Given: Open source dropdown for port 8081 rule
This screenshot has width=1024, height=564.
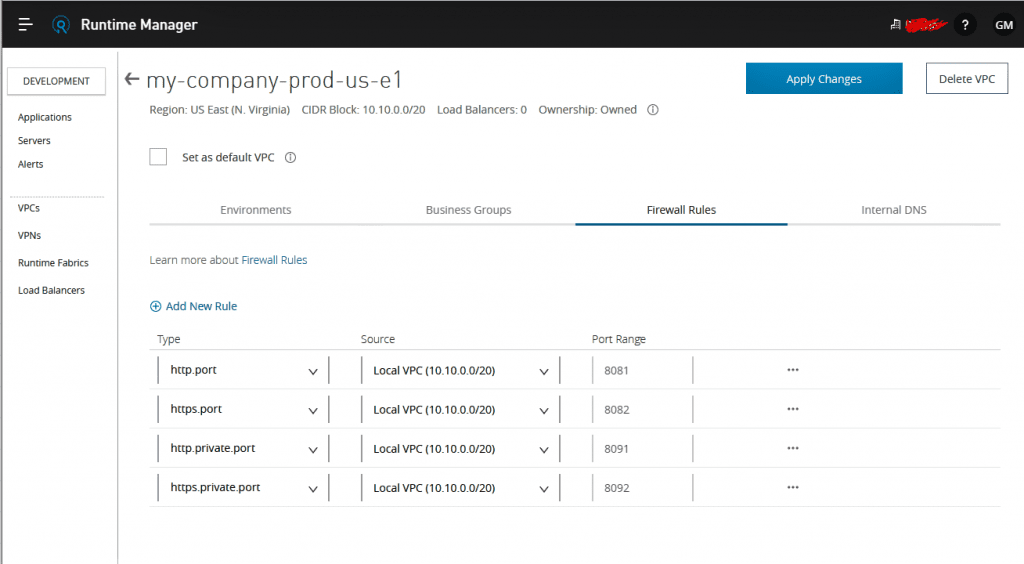Looking at the screenshot, I should coord(460,370).
